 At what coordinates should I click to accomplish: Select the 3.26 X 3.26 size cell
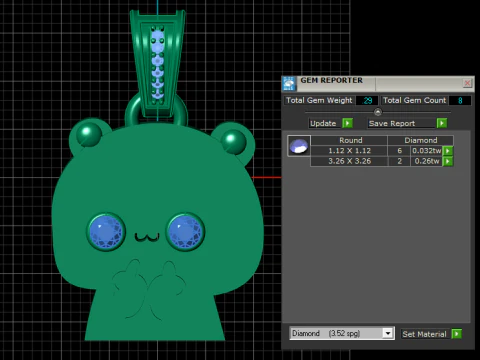click(349, 161)
